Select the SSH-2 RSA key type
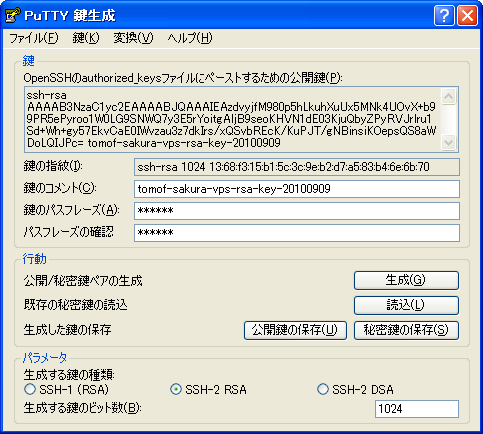The width and height of the screenshot is (483, 434). [x=208, y=389]
